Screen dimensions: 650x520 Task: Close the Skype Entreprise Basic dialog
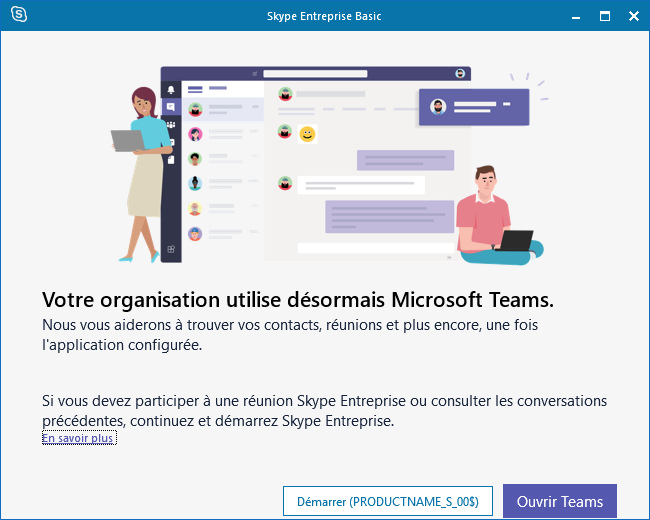[634, 16]
